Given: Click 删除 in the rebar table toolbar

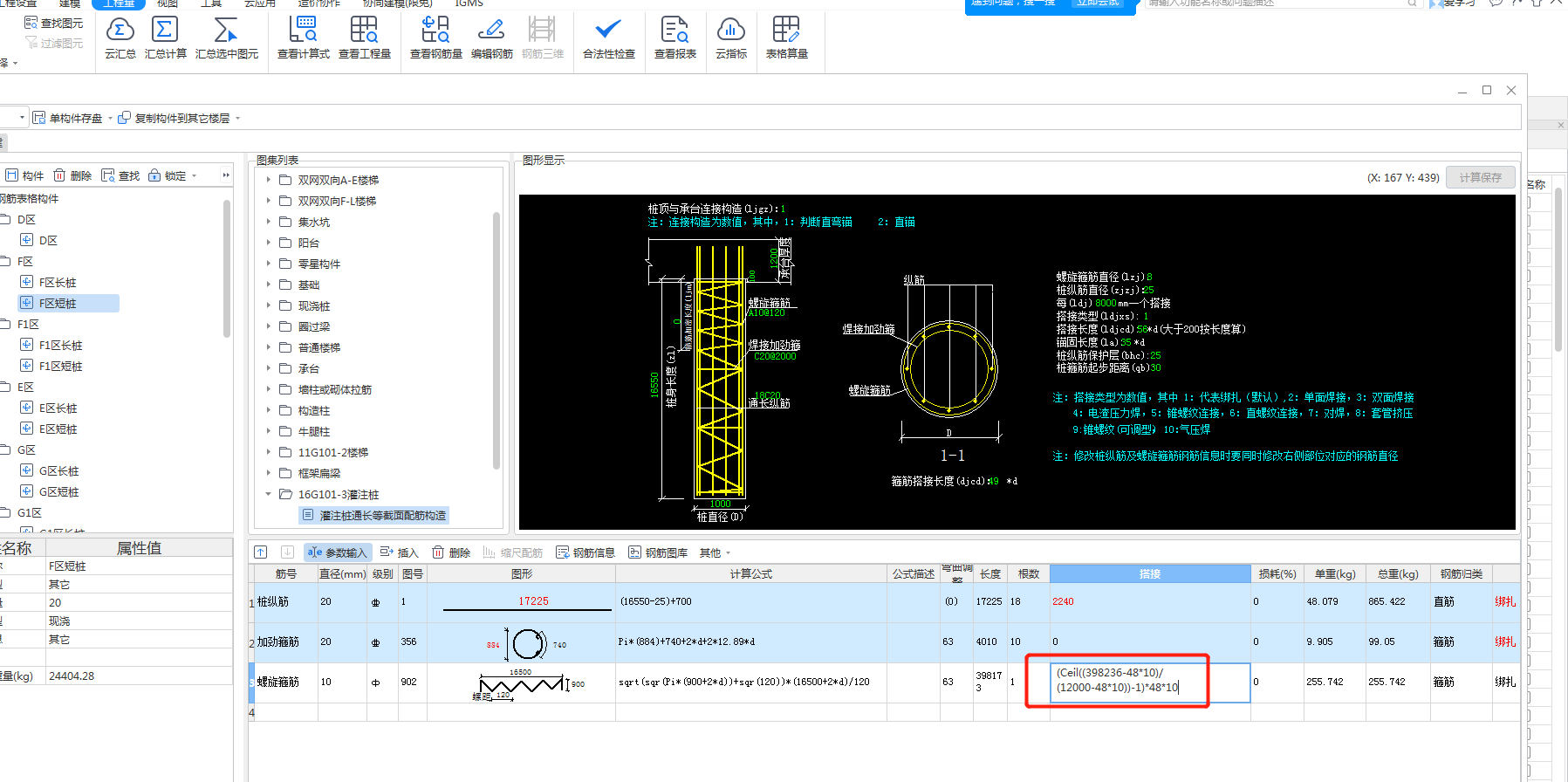Looking at the screenshot, I should coord(451,552).
